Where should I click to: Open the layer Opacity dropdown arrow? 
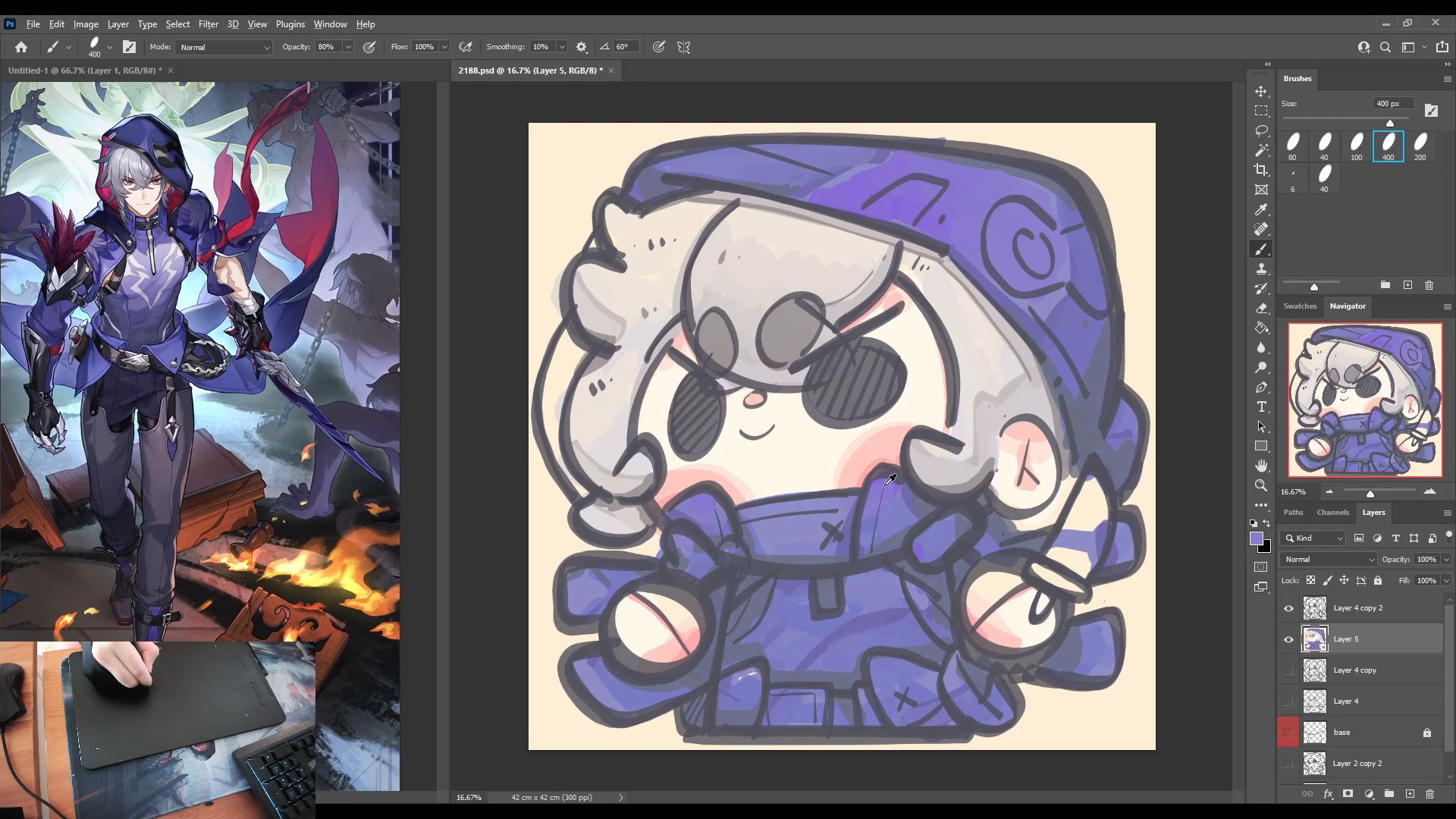(x=1446, y=560)
